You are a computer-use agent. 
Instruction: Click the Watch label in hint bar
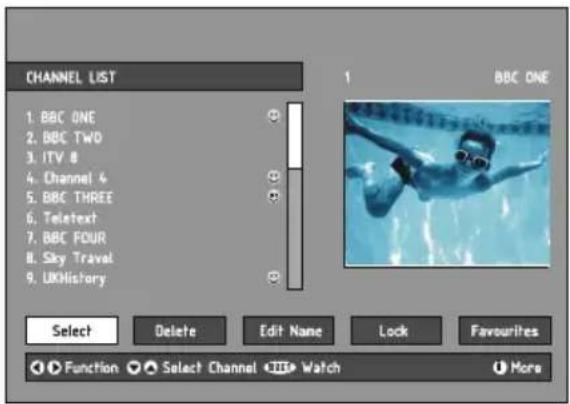coord(321,368)
